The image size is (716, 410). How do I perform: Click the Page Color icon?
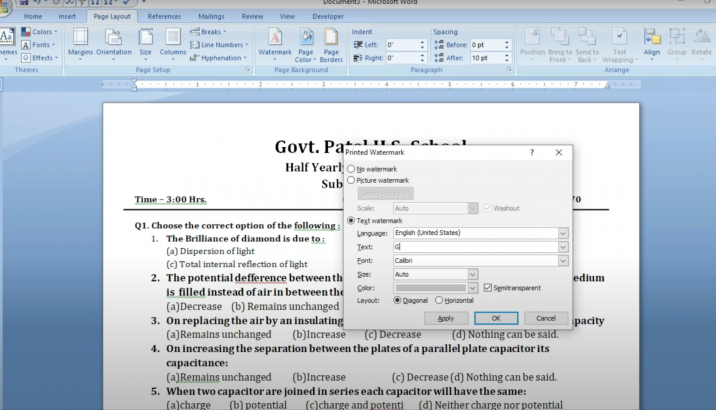point(305,41)
